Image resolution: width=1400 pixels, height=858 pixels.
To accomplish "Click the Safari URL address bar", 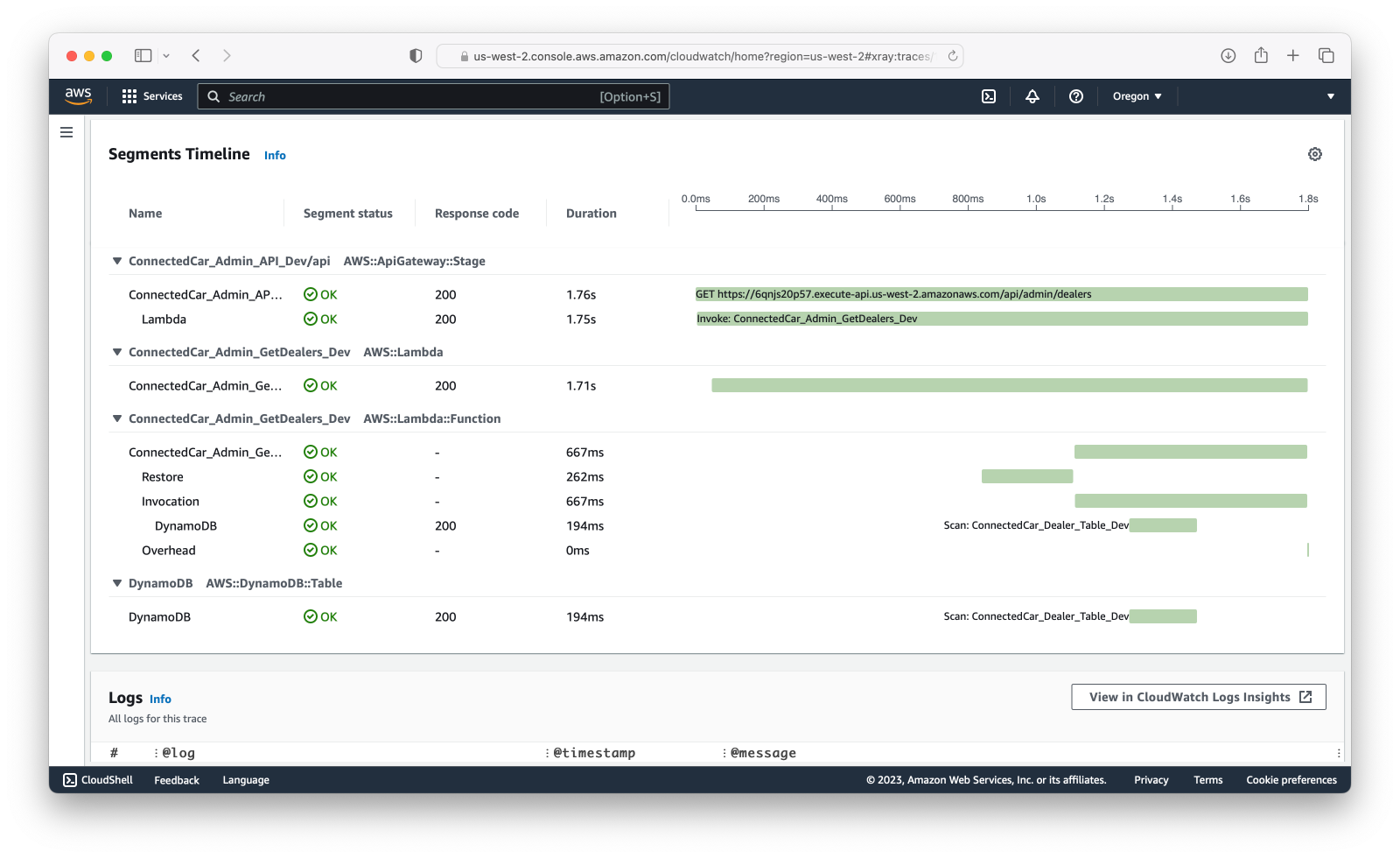I will (700, 56).
